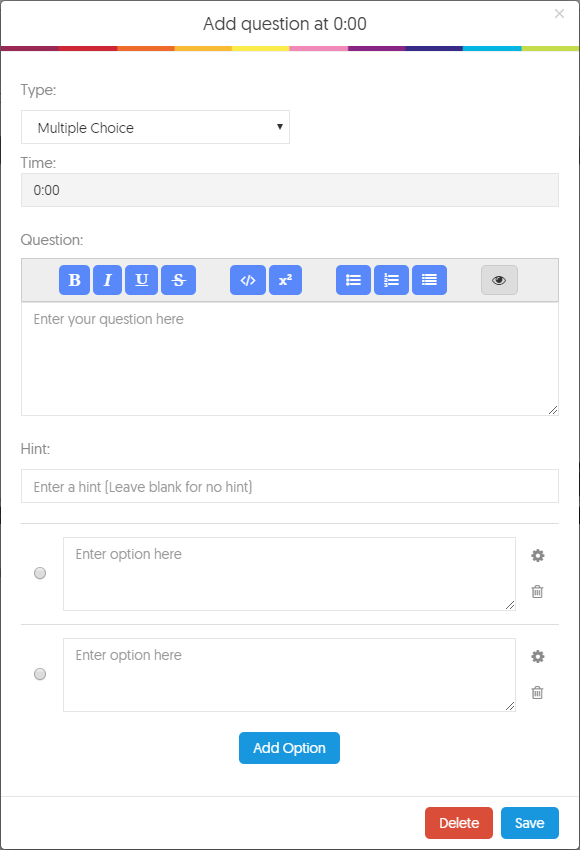Insert a numbered list
Image resolution: width=580 pixels, height=850 pixels.
391,280
